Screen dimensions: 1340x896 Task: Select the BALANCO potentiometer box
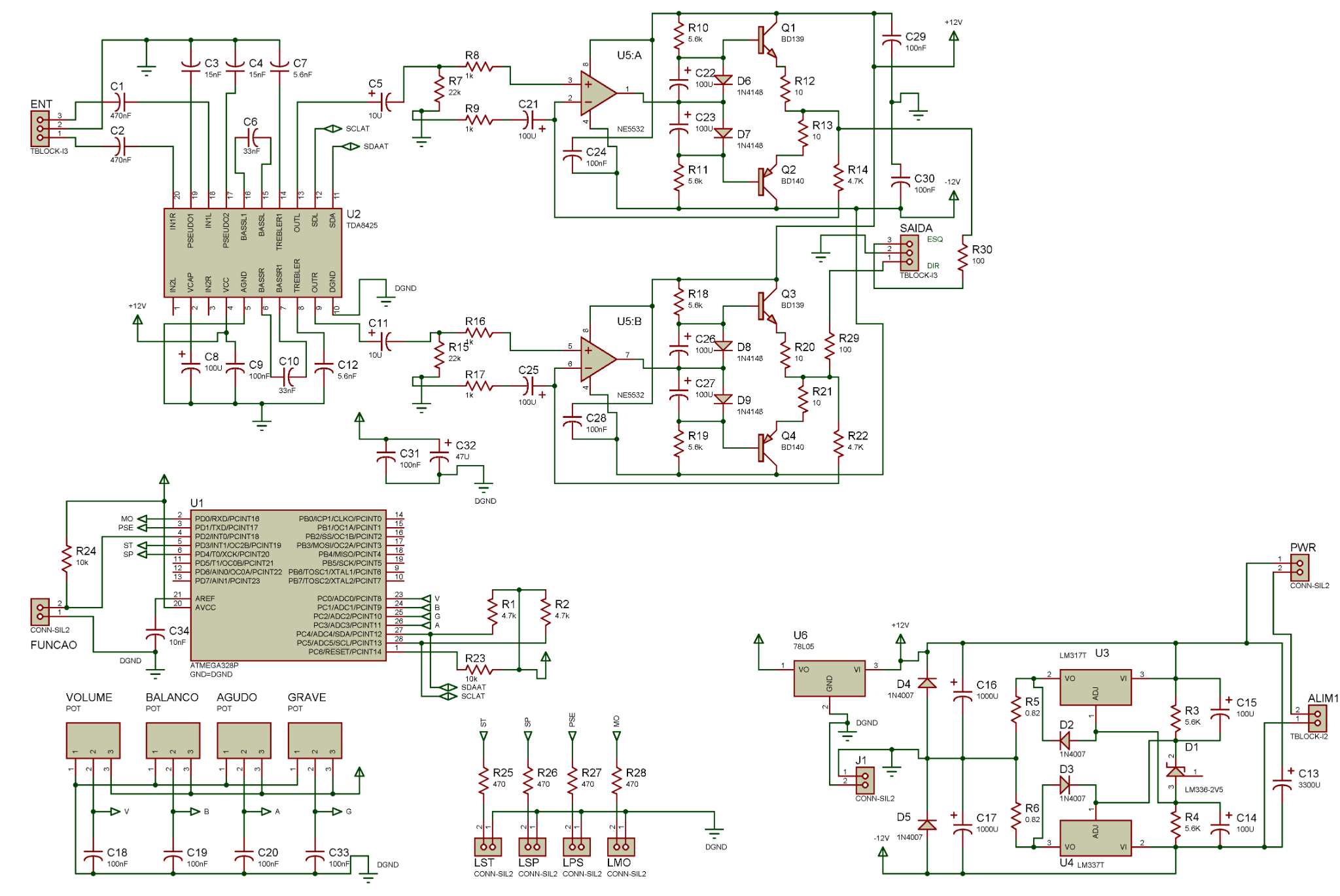tap(173, 740)
